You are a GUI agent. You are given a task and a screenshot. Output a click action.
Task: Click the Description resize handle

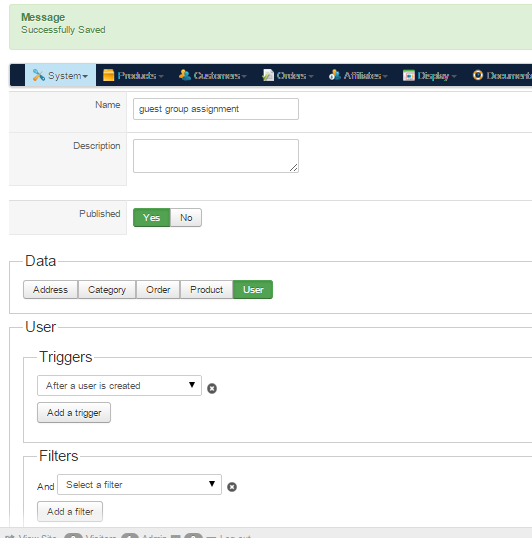pos(294,168)
